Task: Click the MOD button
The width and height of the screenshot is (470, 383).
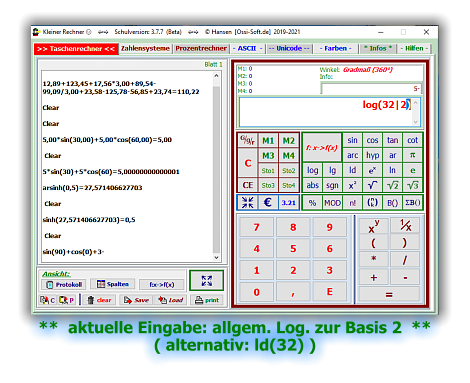Action: click(x=332, y=203)
